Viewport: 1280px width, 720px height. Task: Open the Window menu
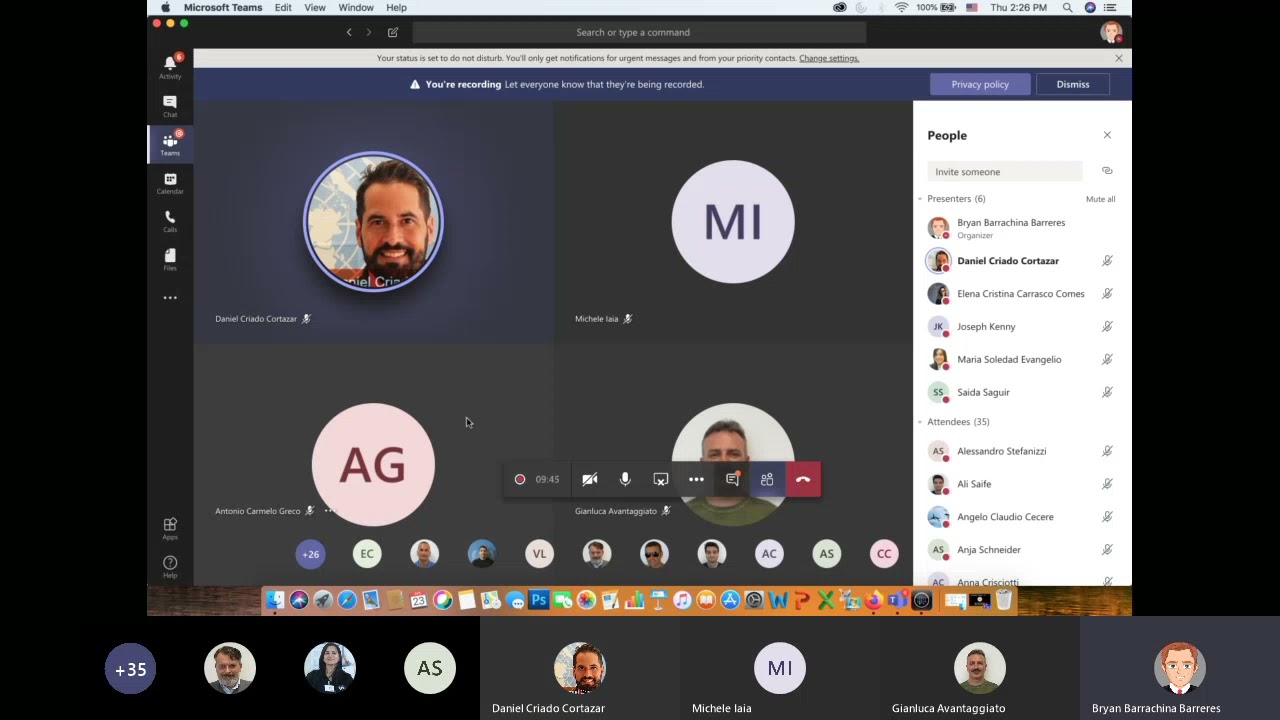pyautogui.click(x=356, y=8)
